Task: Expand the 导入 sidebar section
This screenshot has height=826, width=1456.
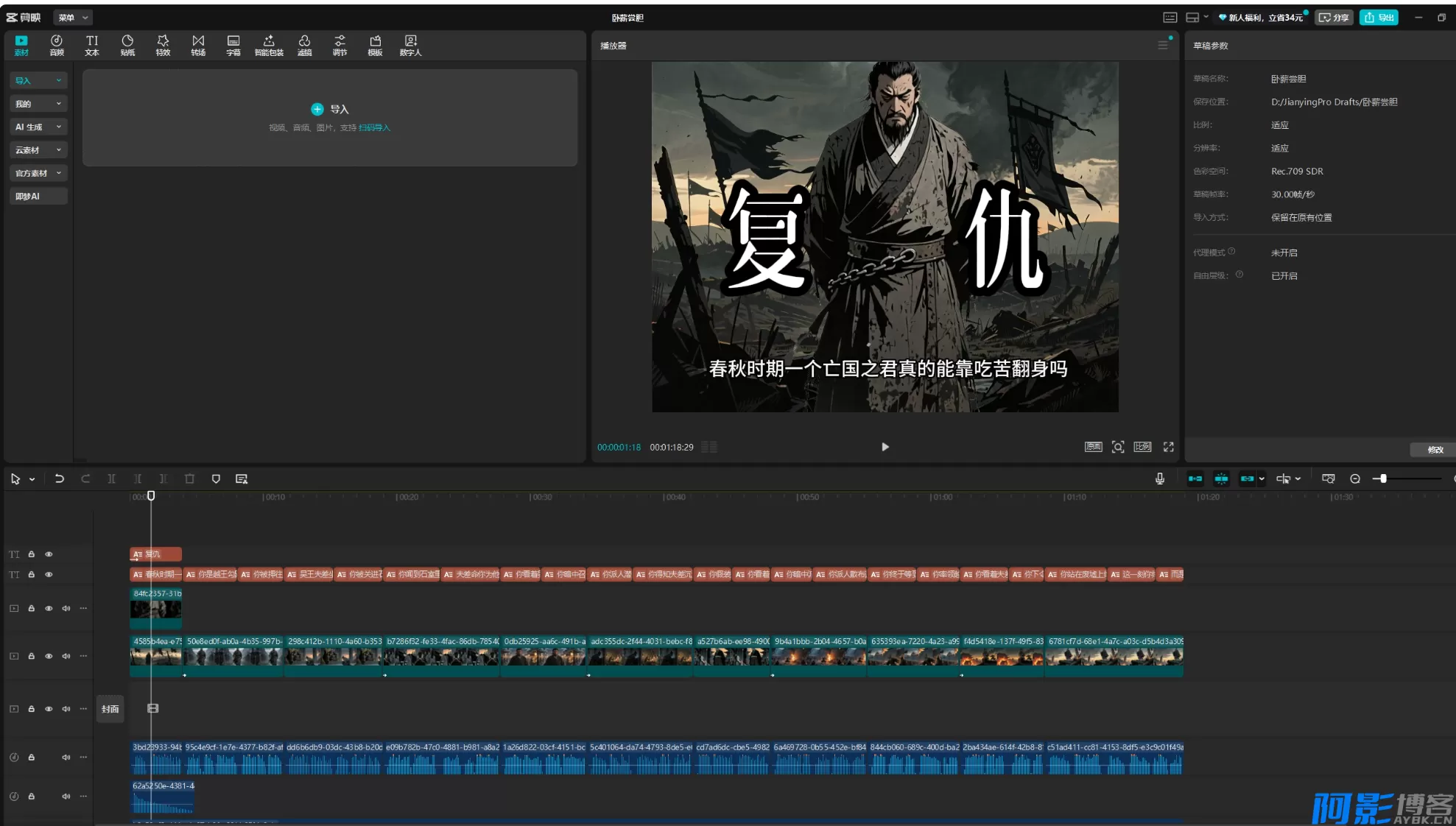Action: (38, 80)
